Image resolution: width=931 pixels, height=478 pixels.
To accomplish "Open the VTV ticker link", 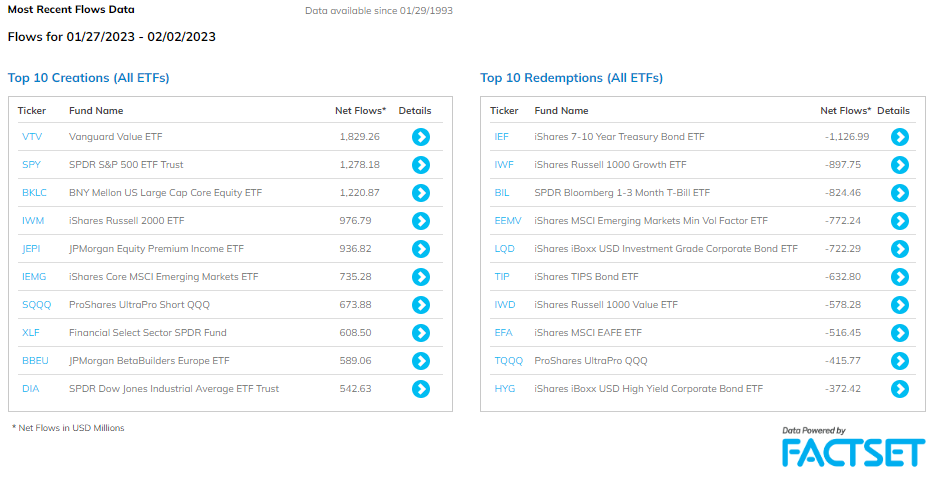I will tap(32, 137).
